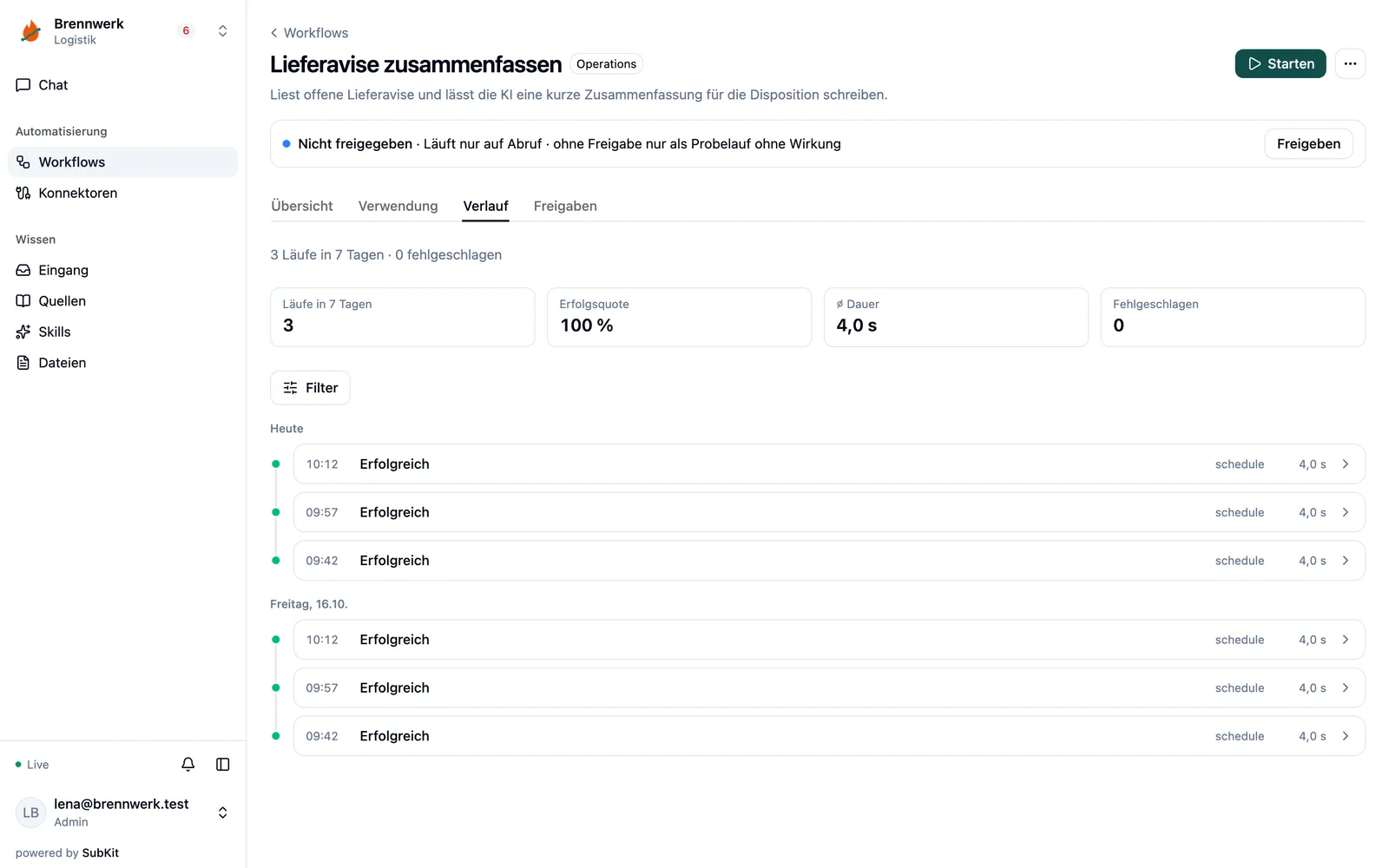
Task: Open the lena@brennwerk.test account menu
Action: 122,812
